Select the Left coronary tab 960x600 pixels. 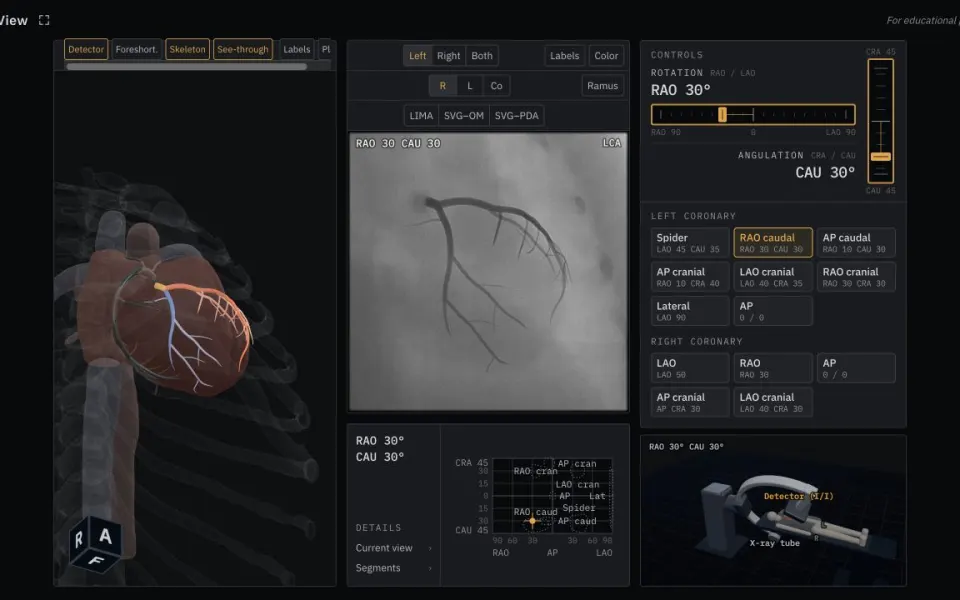coord(418,56)
